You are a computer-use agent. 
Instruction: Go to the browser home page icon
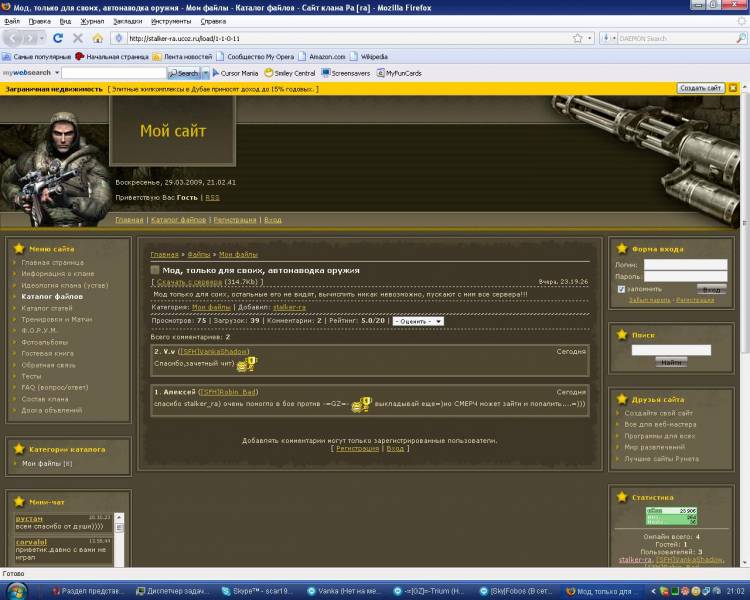(97, 38)
